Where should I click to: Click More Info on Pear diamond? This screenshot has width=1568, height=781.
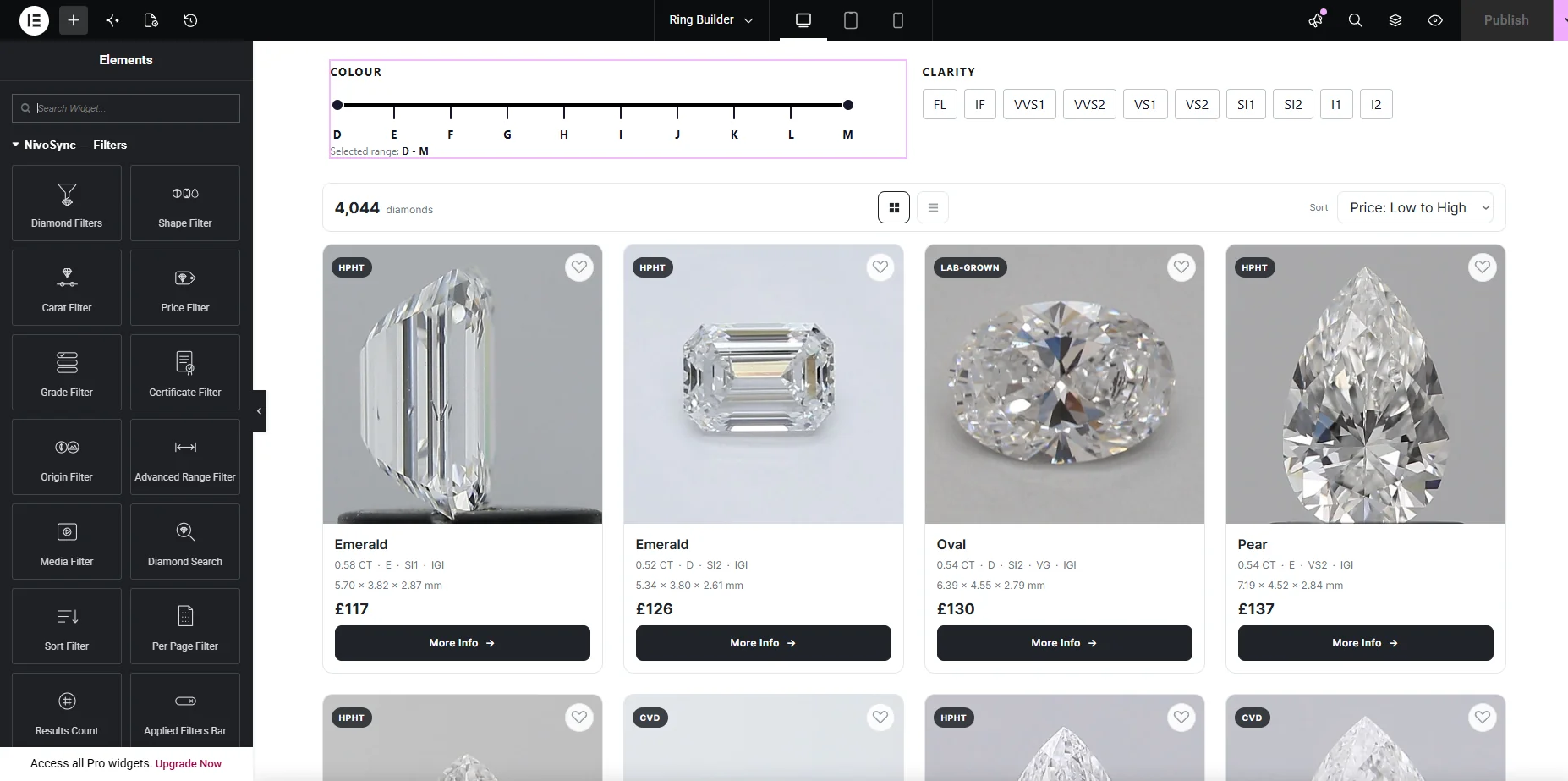[x=1366, y=643]
